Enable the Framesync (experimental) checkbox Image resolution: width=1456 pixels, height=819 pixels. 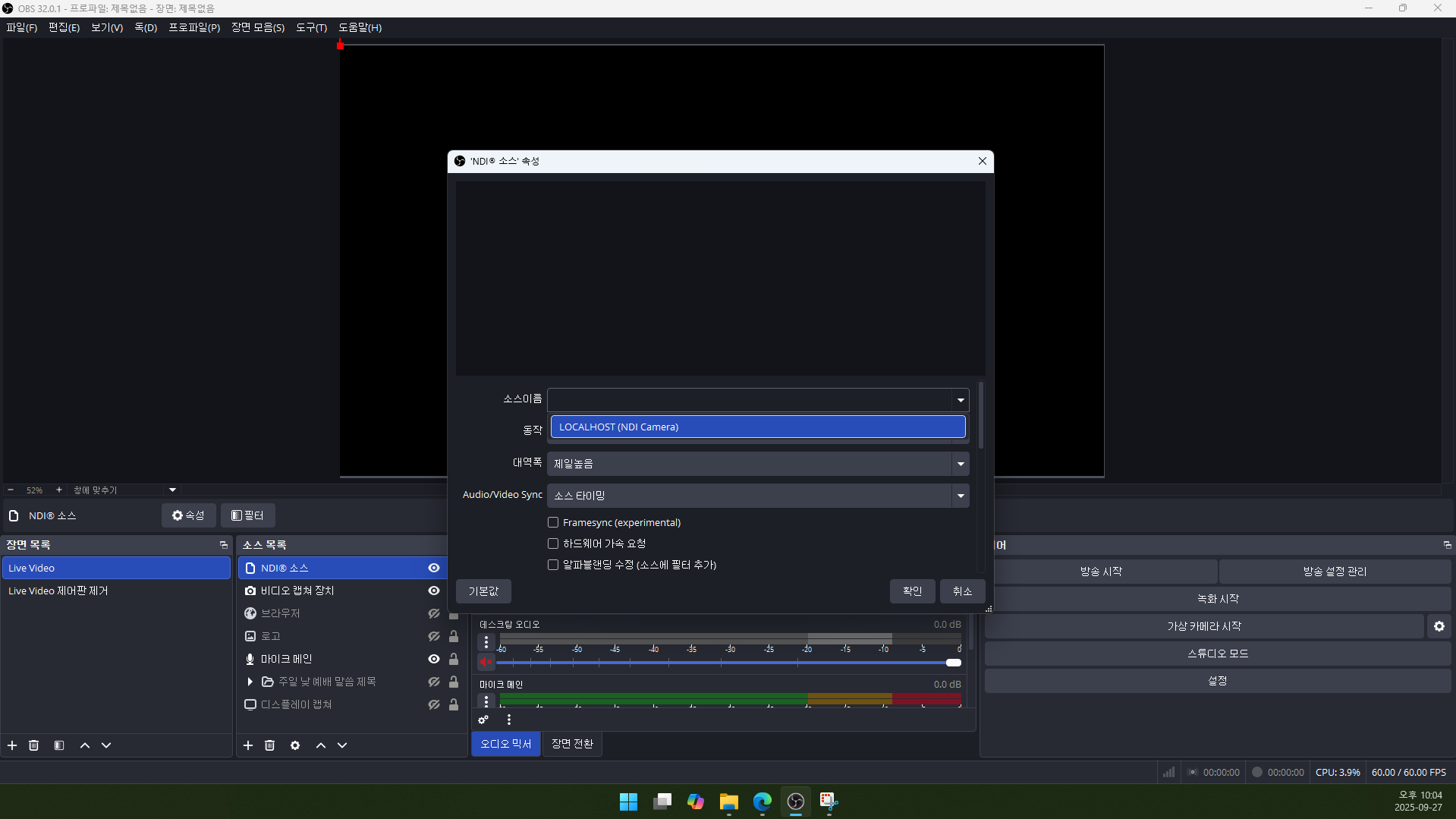pyautogui.click(x=553, y=522)
